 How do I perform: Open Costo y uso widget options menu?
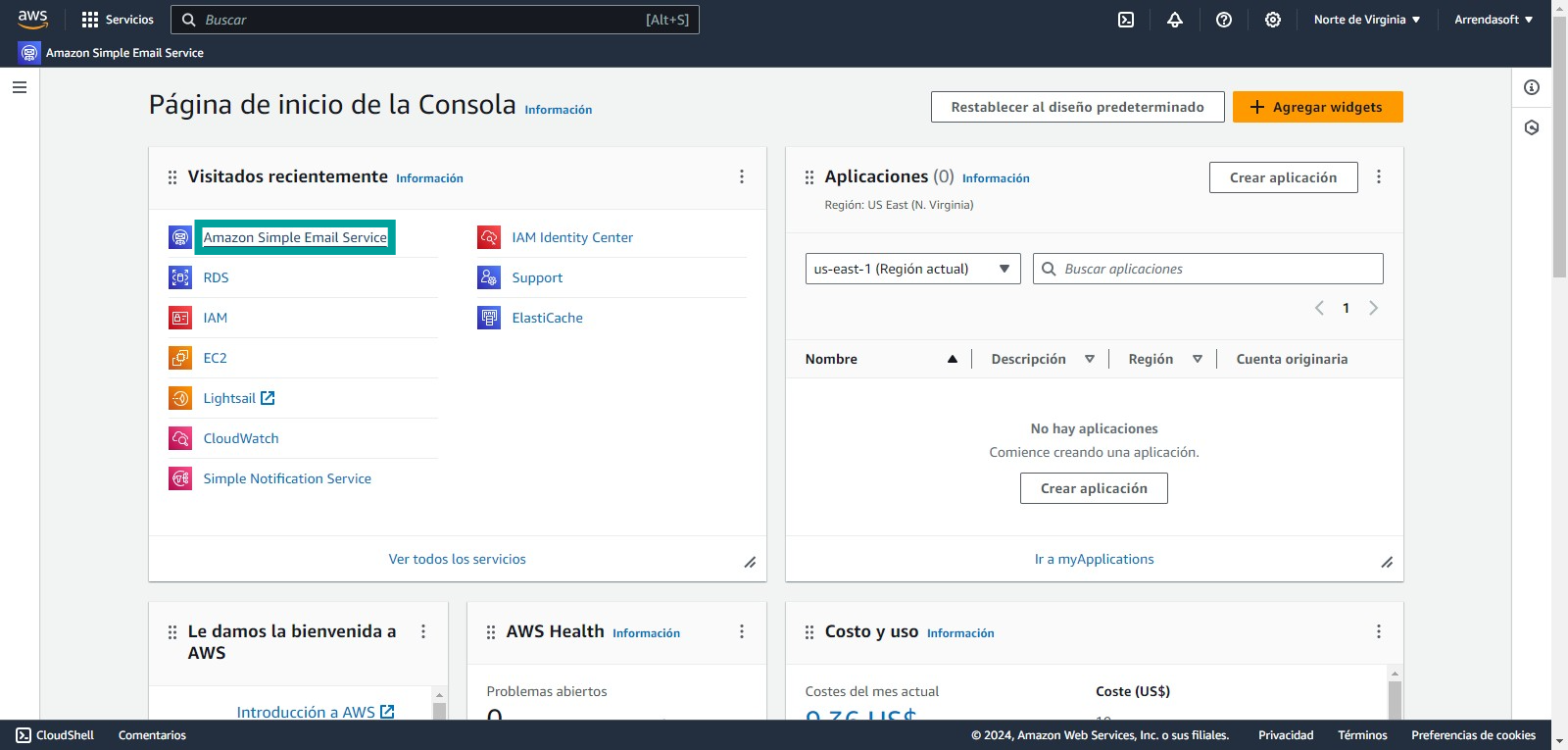1379,631
